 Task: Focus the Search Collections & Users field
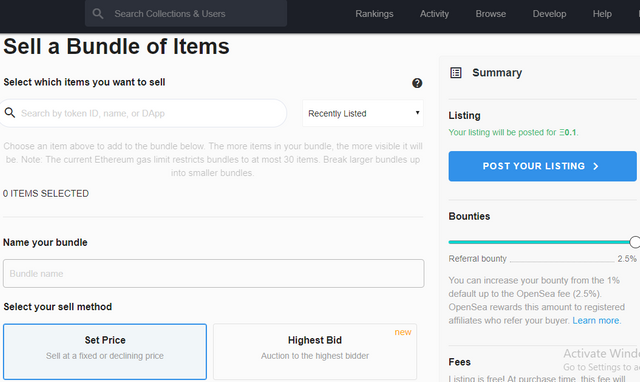186,13
